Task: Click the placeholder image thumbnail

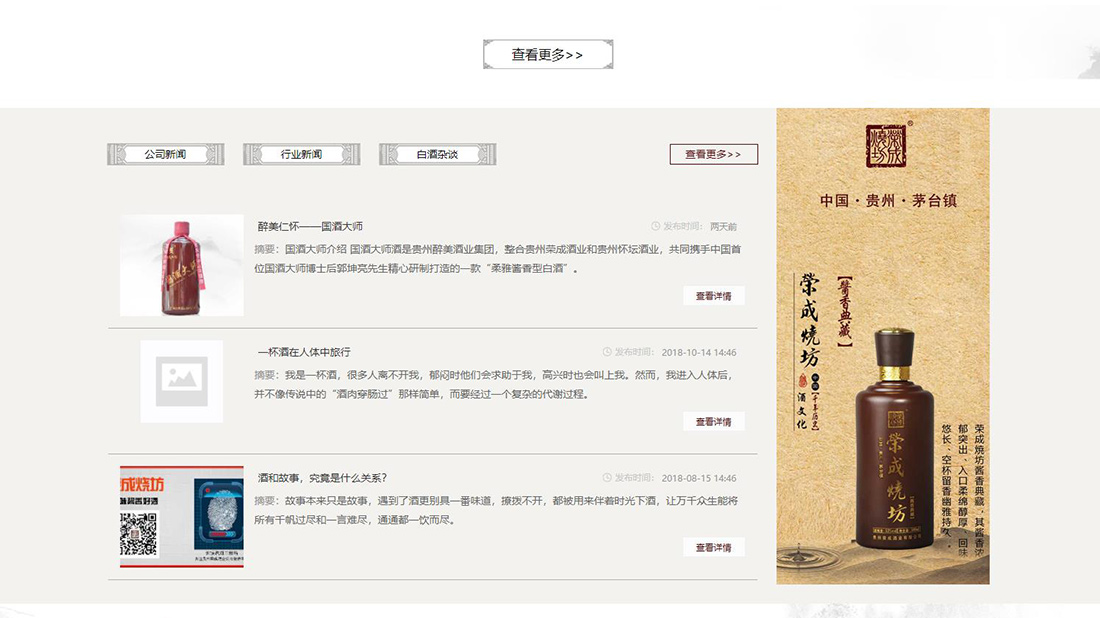Action: pyautogui.click(x=182, y=382)
